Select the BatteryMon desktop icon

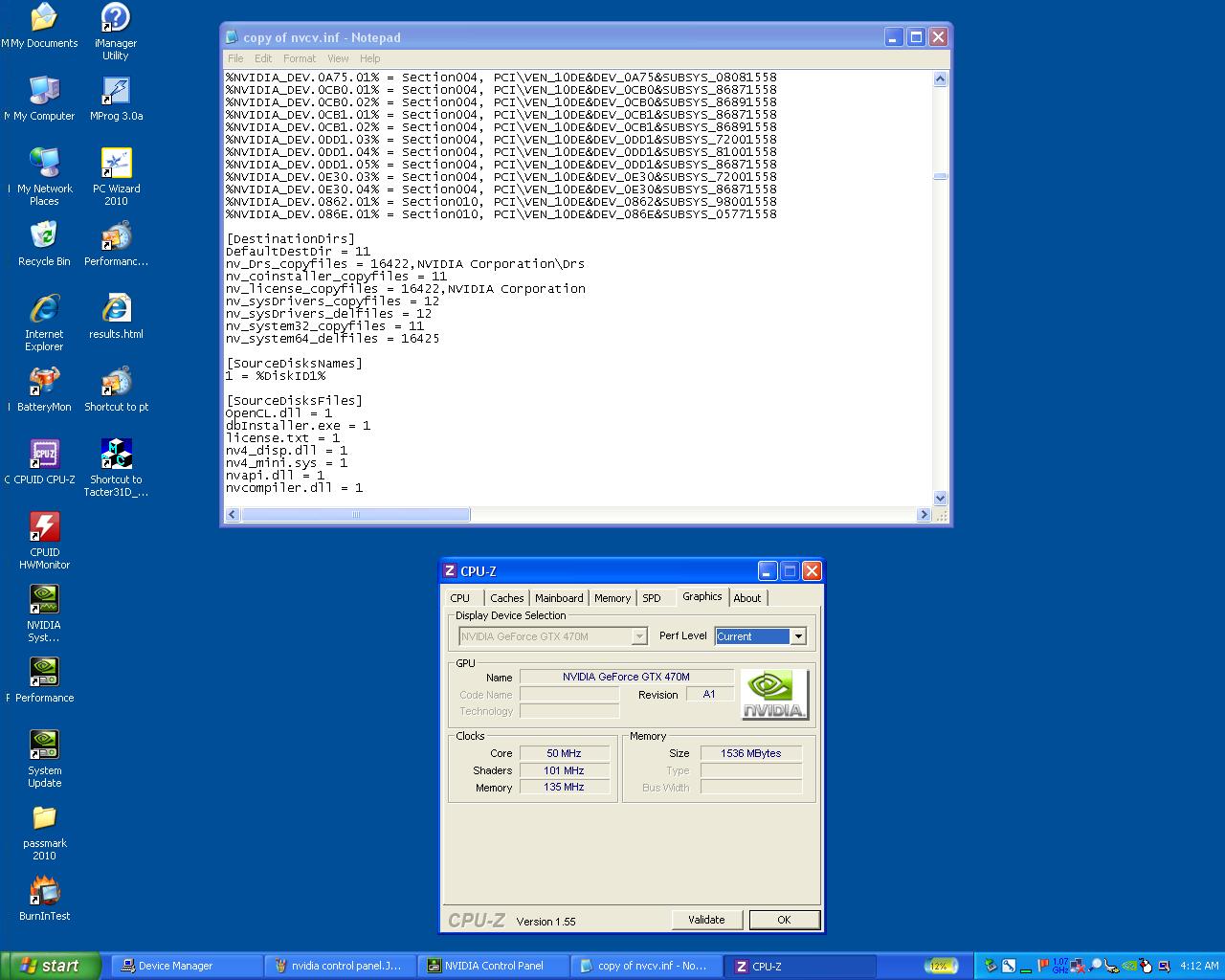coord(44,390)
